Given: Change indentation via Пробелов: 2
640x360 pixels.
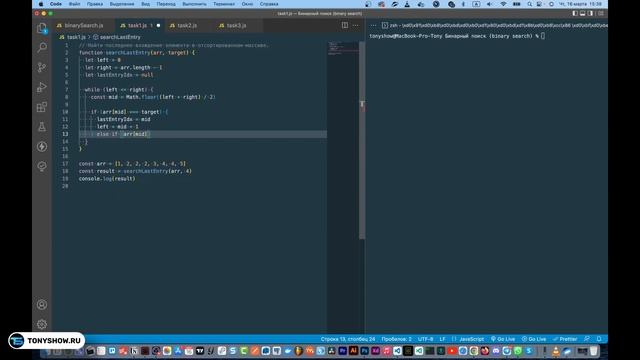Looking at the screenshot, I should (x=396, y=339).
